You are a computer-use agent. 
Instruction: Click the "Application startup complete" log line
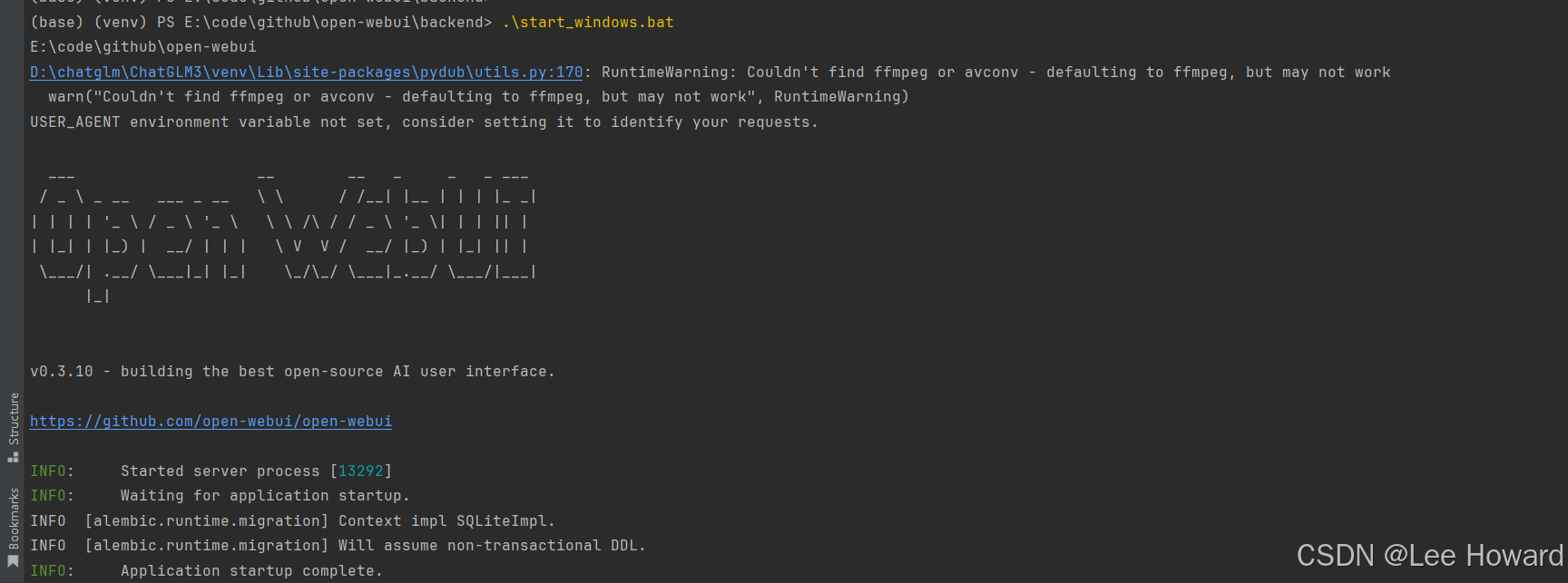(251, 571)
